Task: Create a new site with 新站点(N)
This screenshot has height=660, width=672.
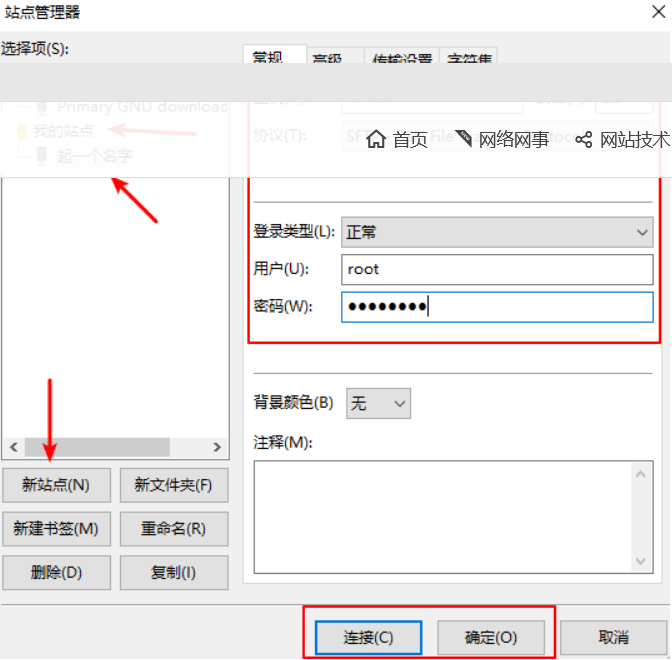Action: (x=56, y=485)
